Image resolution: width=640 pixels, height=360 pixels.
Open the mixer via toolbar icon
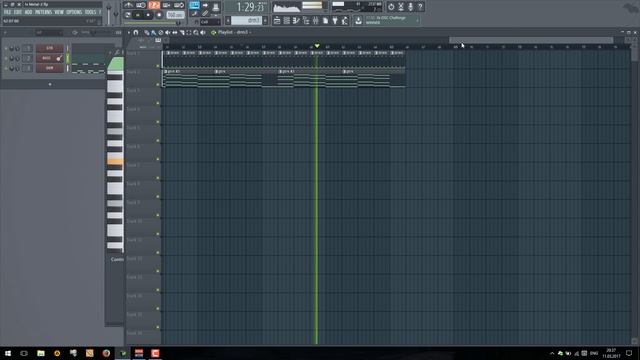316,20
